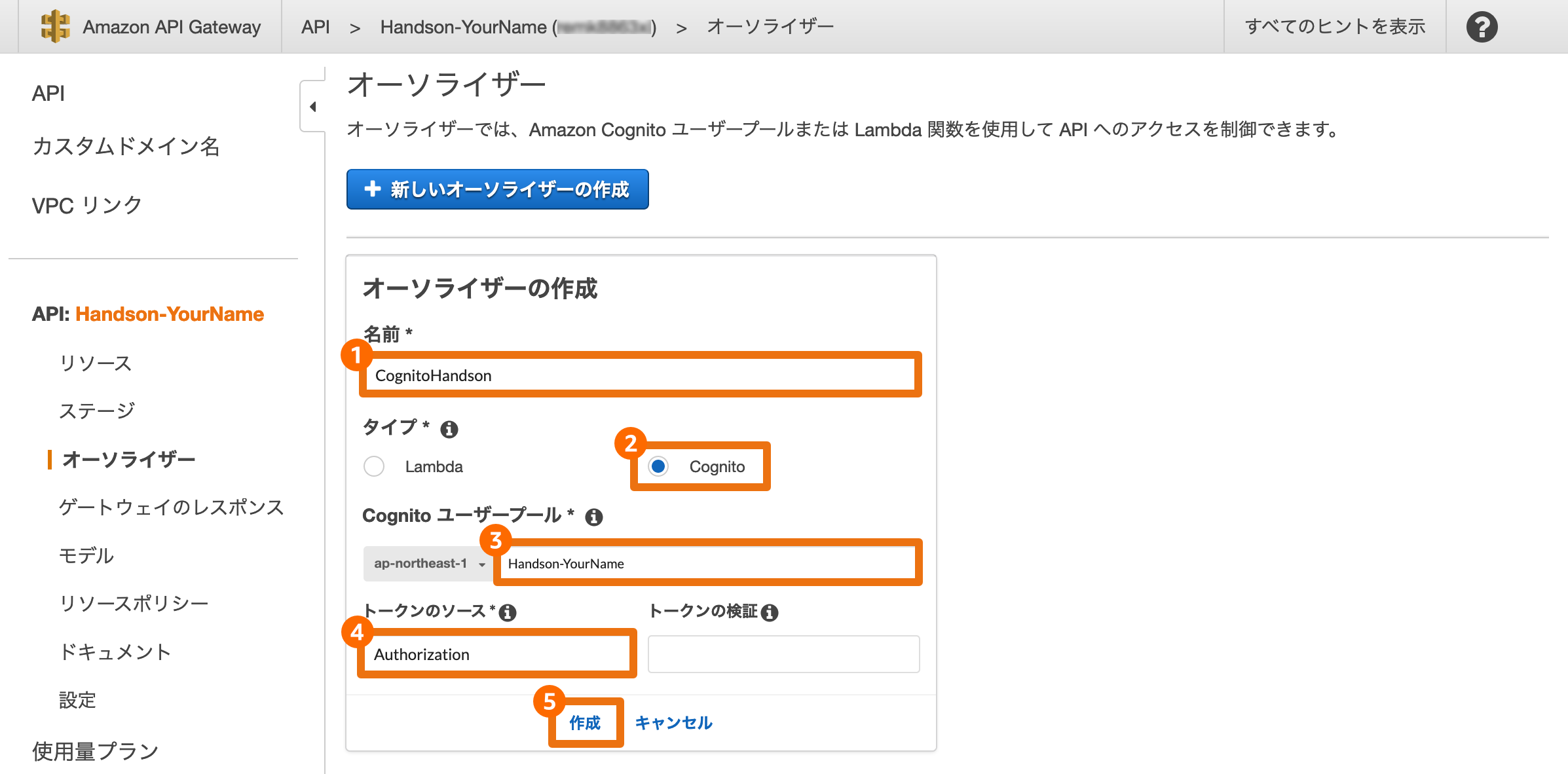Collapse the left sidebar with the arrow
1568x774 pixels.
(x=313, y=107)
